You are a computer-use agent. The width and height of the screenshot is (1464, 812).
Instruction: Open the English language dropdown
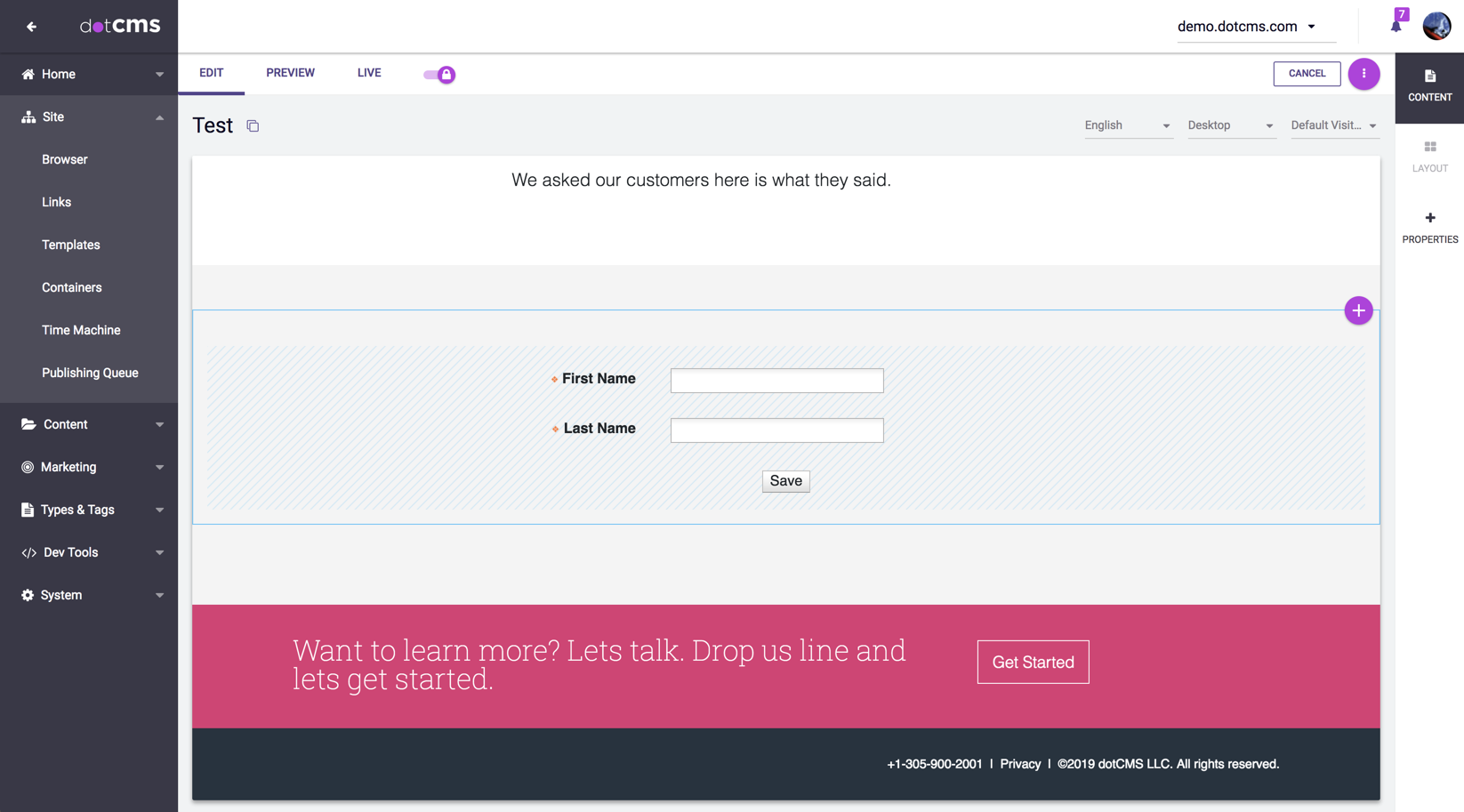point(1126,125)
